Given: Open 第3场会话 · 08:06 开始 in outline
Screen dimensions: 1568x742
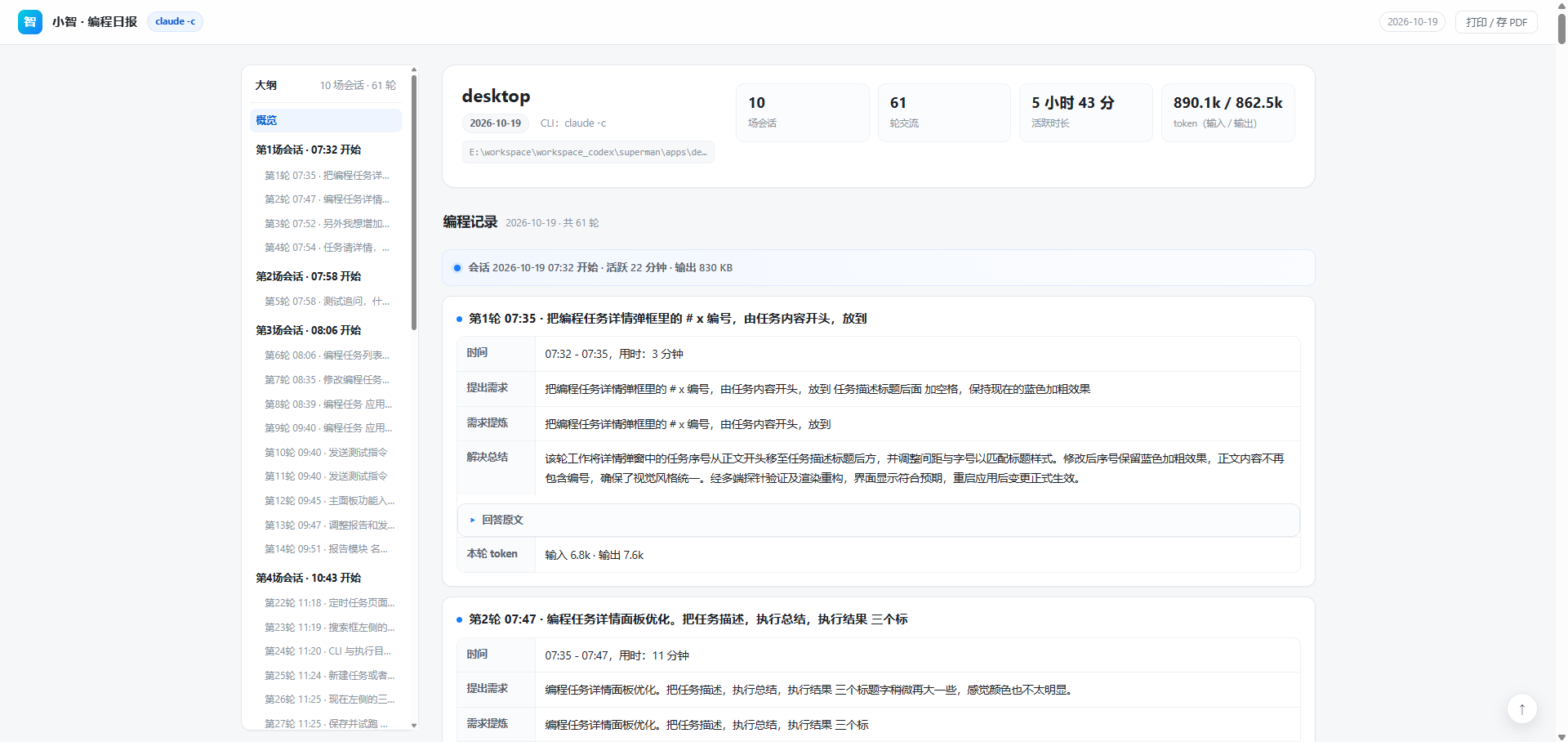Looking at the screenshot, I should [309, 330].
